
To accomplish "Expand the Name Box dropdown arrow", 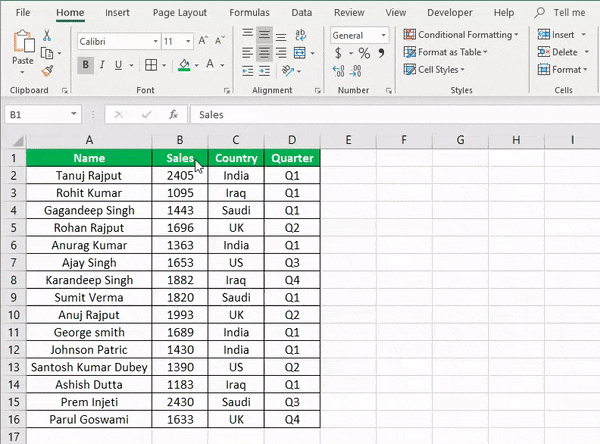I will 73,114.
